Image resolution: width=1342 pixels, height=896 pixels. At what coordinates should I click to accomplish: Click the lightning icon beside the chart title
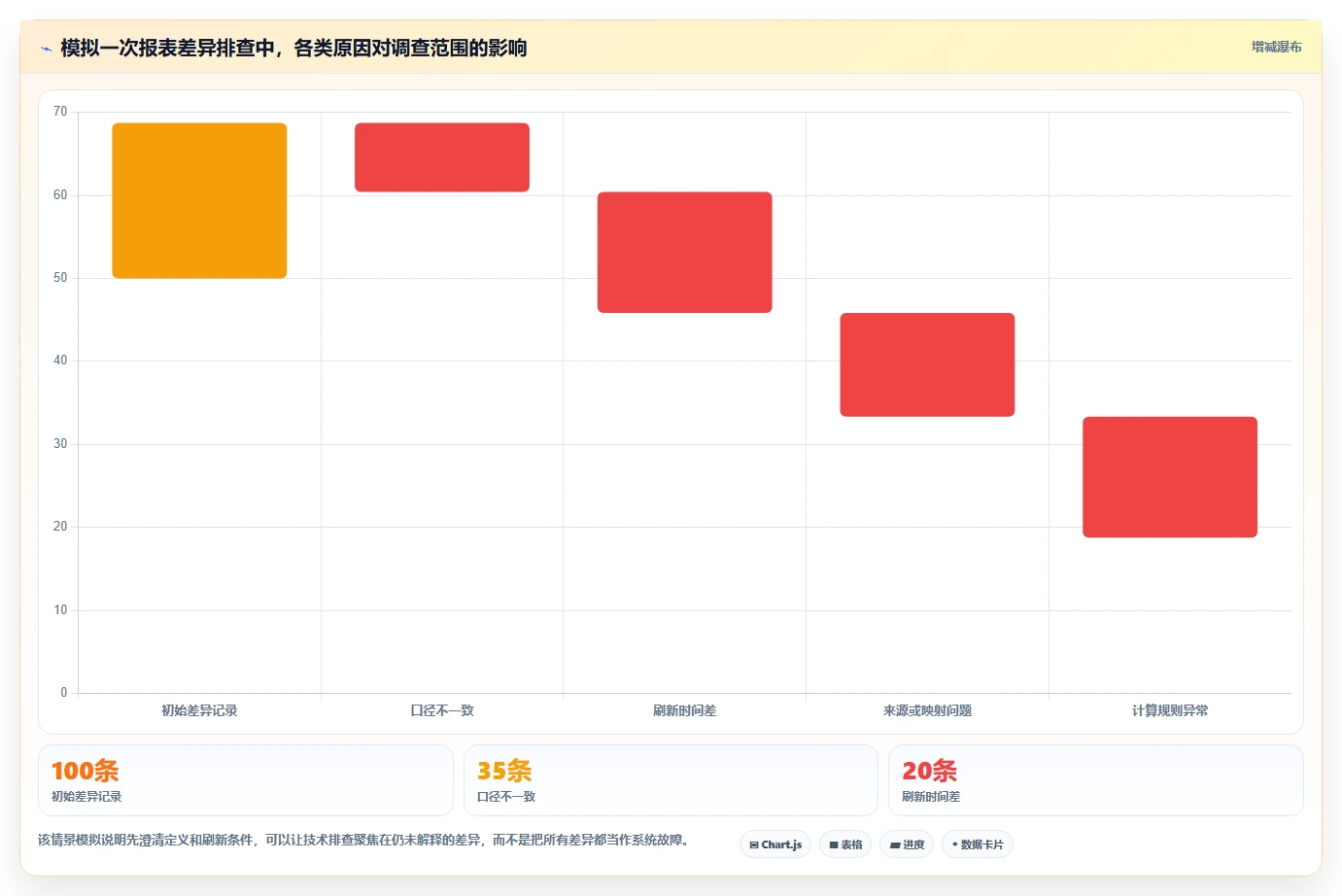click(x=46, y=49)
